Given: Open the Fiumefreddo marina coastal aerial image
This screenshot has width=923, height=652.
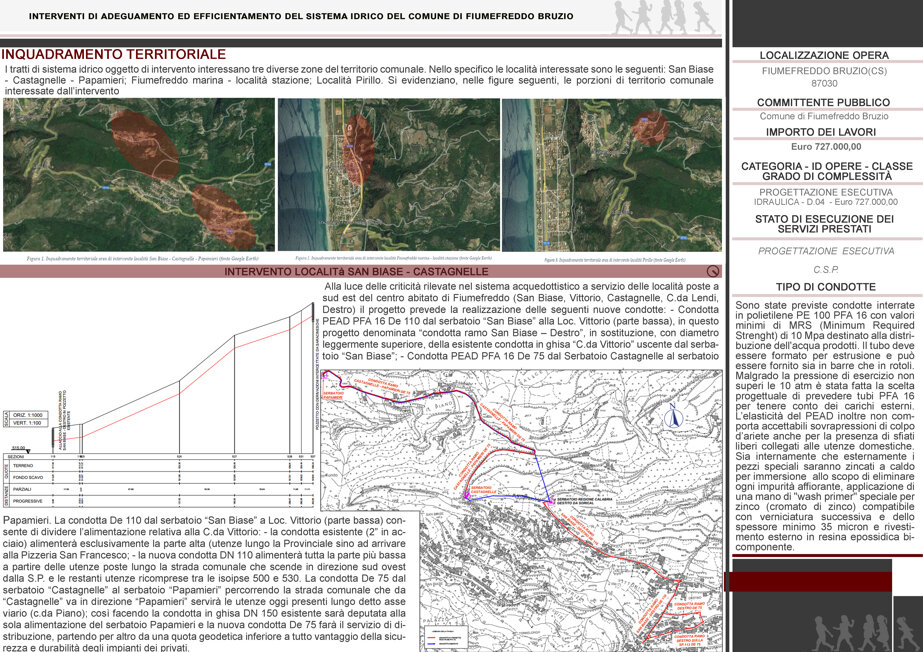Looking at the screenshot, I should coord(389,175).
